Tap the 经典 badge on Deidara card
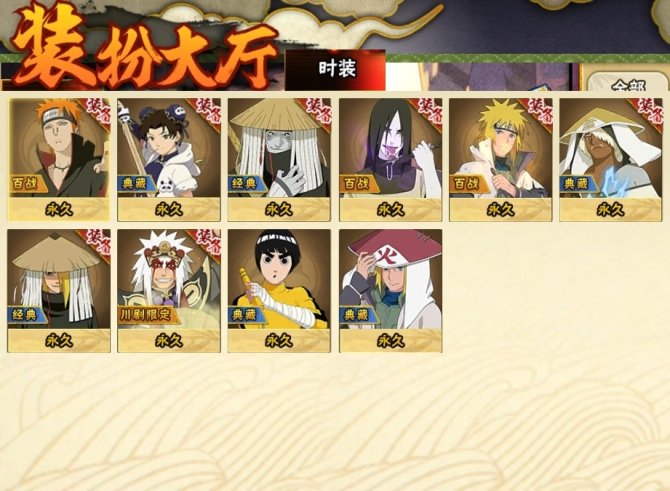The image size is (670, 491). (26, 315)
